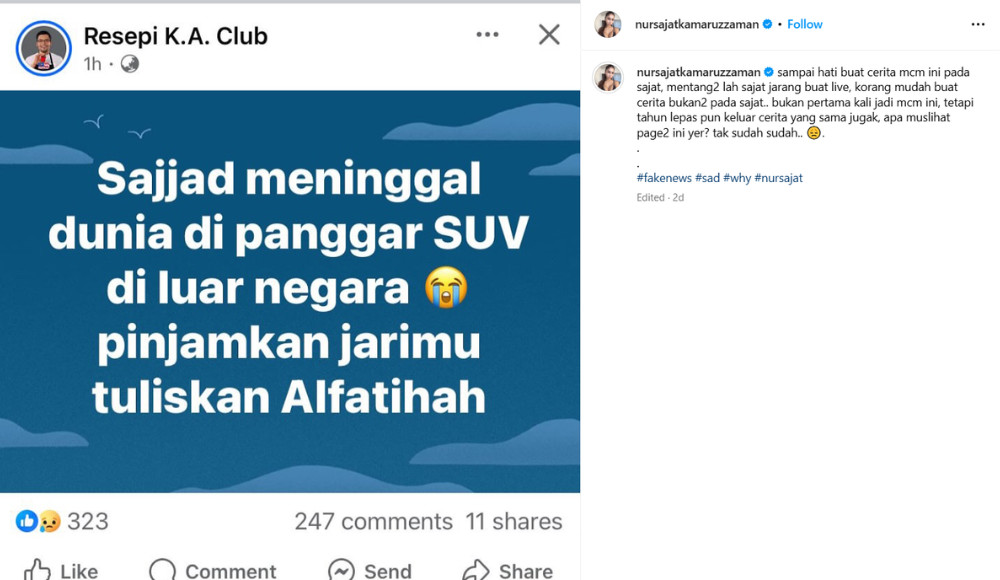1000x580 pixels.
Task: Click nursajatkamaruzzaman username in header
Action: point(696,24)
